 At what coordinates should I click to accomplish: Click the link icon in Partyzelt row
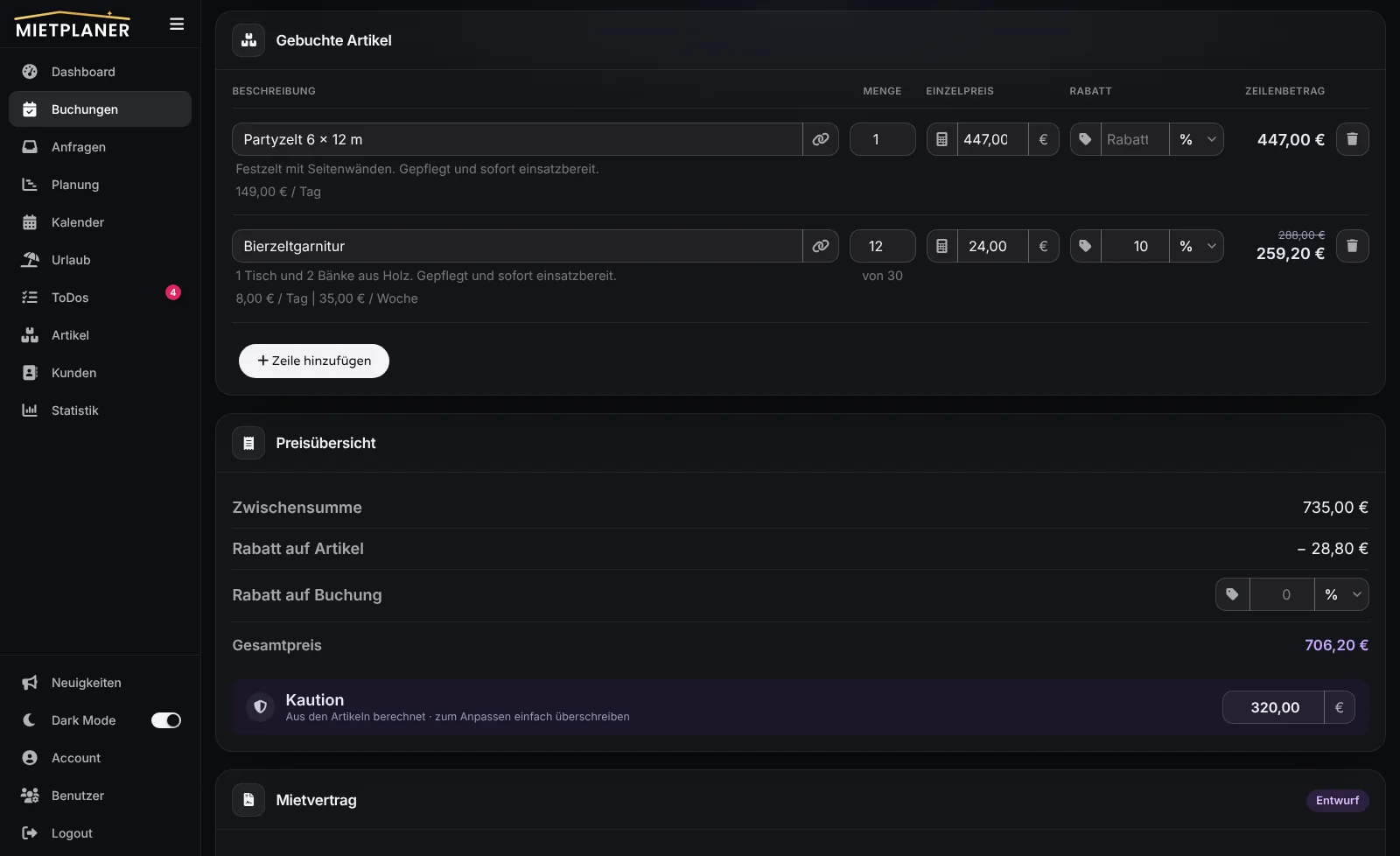click(821, 139)
